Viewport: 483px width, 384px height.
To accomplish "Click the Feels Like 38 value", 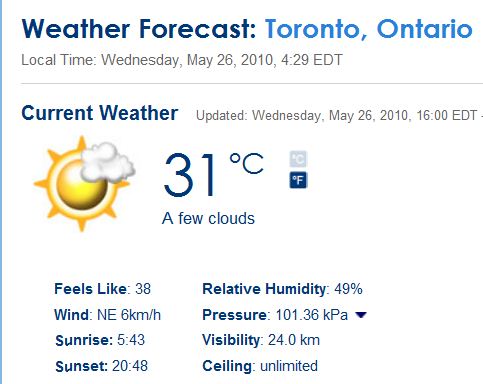I will 103,289.
